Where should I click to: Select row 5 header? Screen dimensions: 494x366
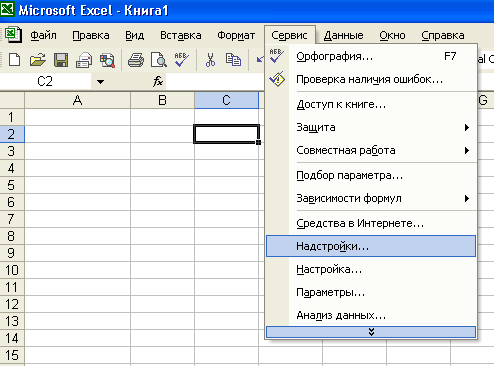point(12,185)
